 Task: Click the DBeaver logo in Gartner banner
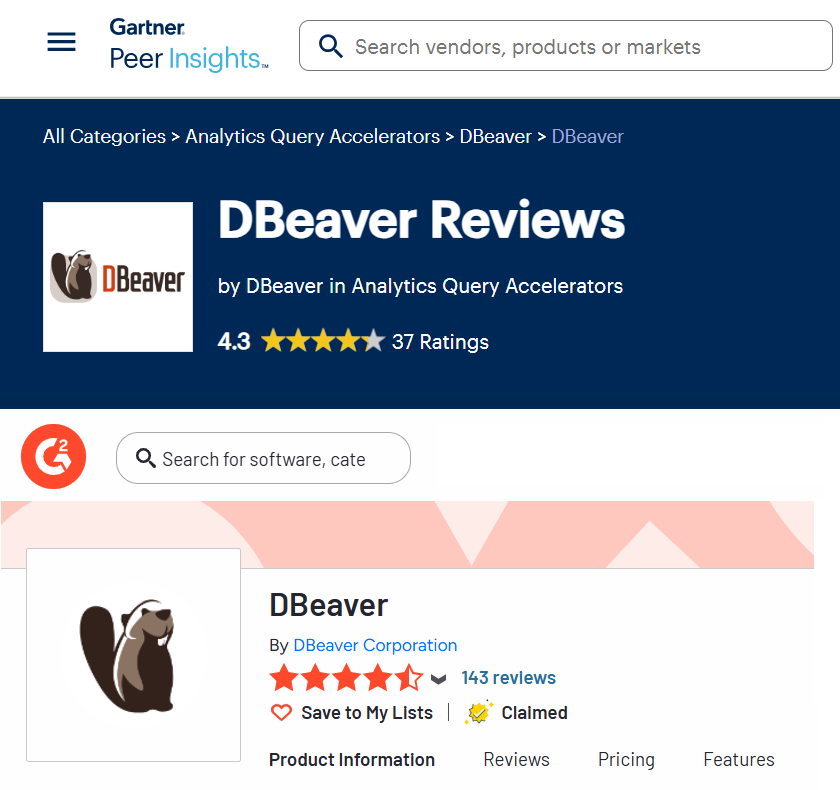[x=118, y=277]
